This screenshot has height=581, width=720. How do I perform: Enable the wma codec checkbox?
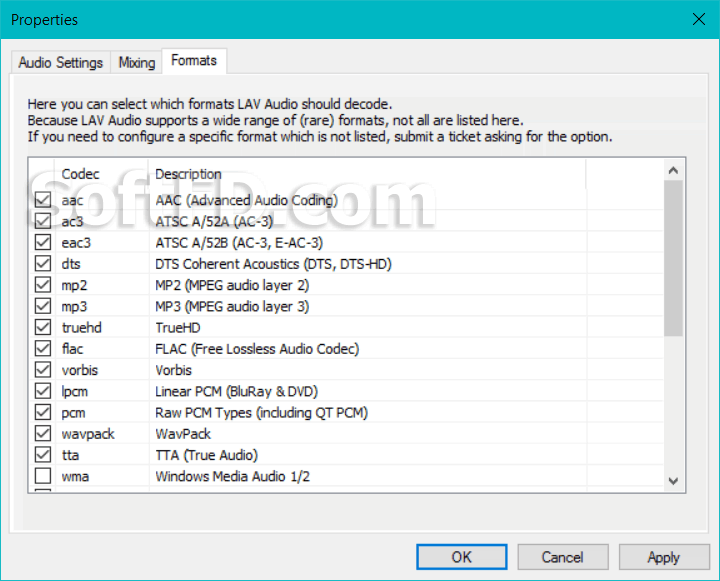pos(43,476)
